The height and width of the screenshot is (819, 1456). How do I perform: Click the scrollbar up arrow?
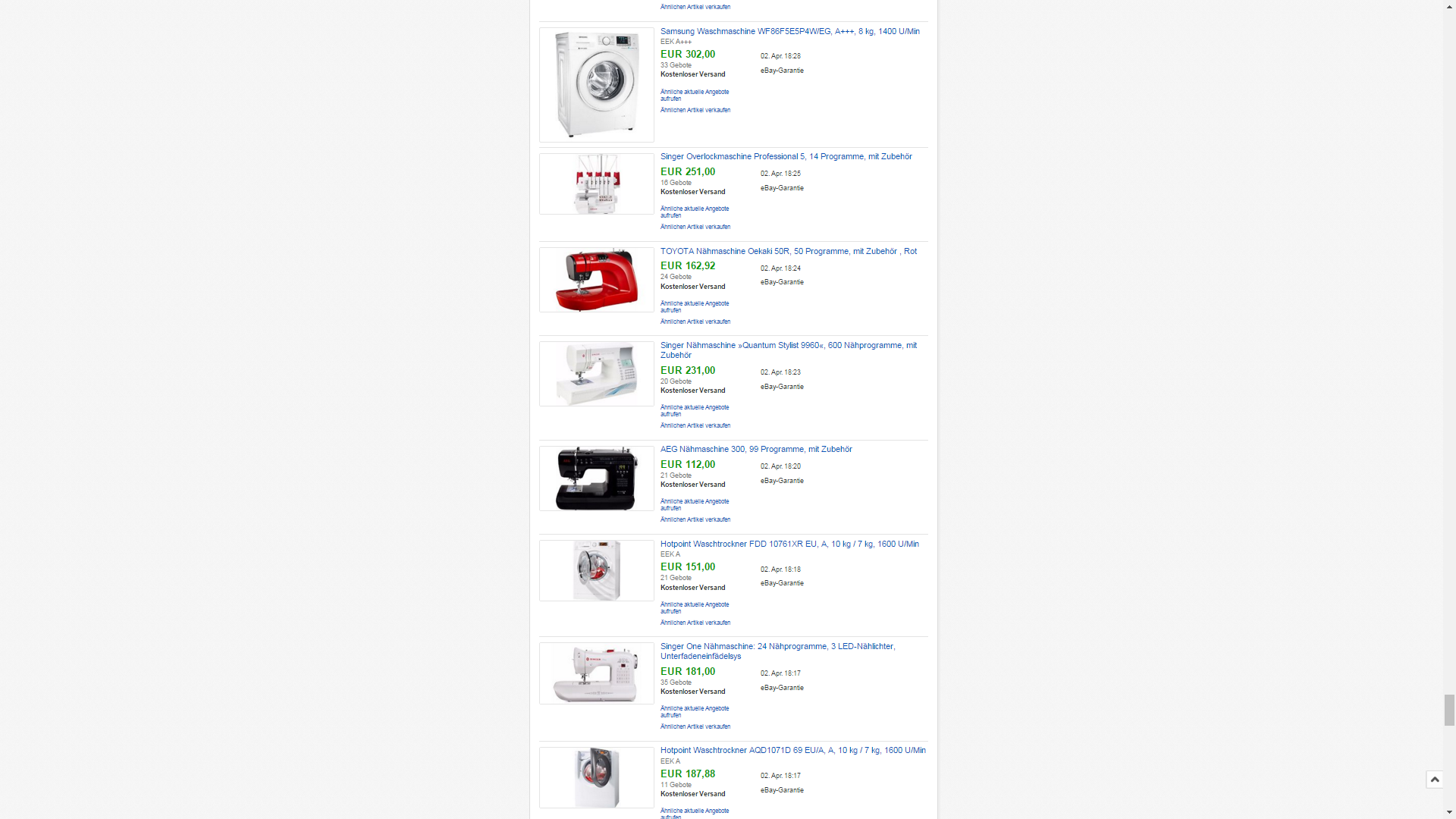click(1449, 7)
